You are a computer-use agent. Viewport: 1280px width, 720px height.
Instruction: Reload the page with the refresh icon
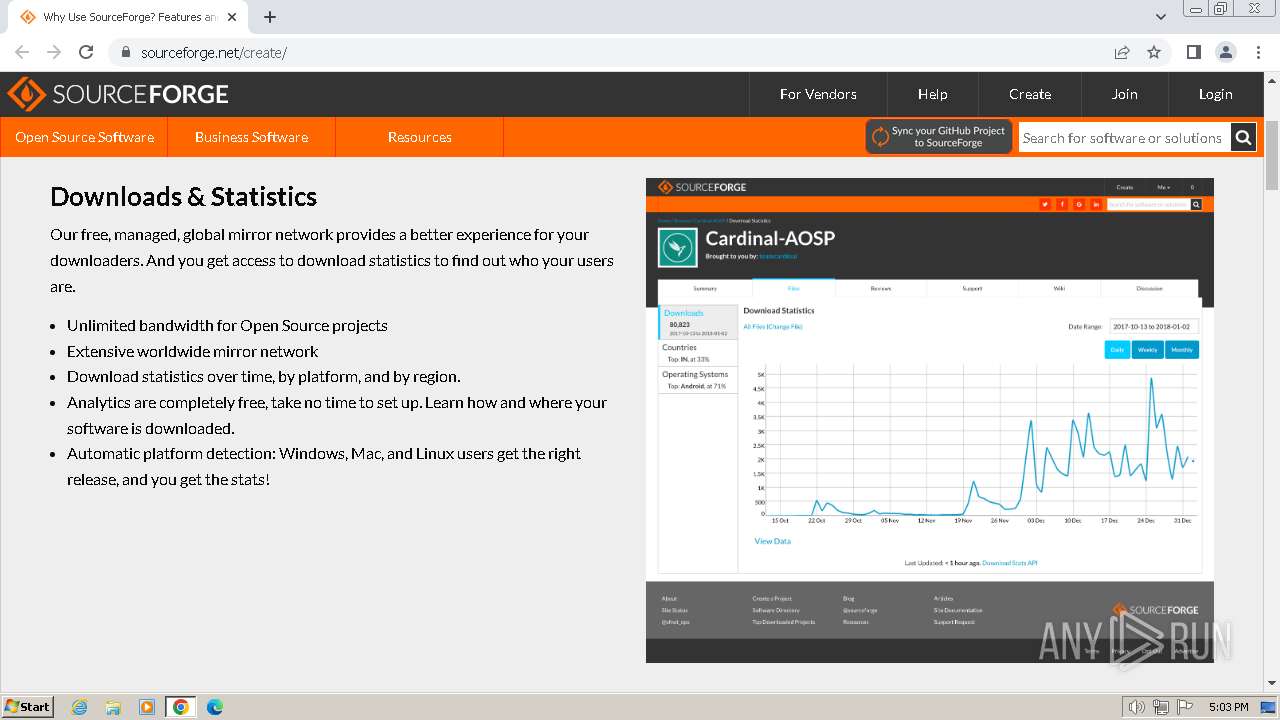coord(86,52)
